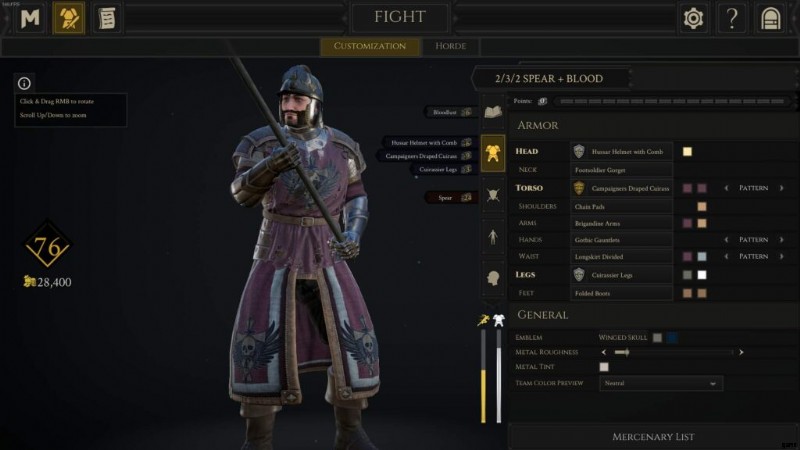Open settings gear icon
The width and height of the screenshot is (800, 450).
(693, 18)
